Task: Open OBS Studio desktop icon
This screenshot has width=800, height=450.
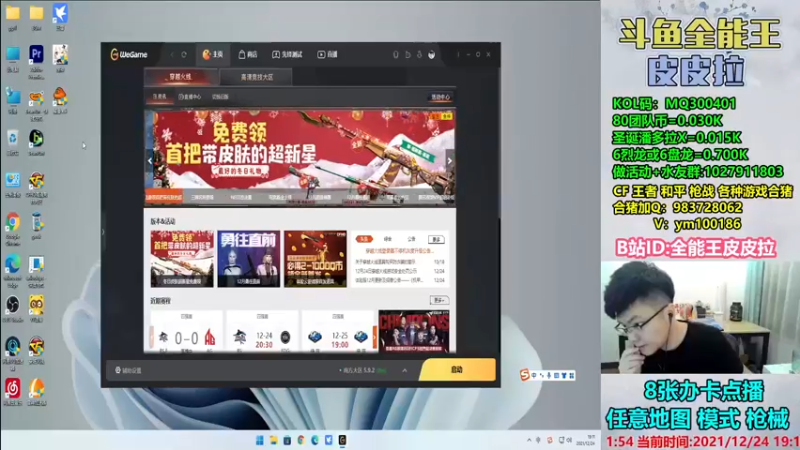Action: click(13, 306)
